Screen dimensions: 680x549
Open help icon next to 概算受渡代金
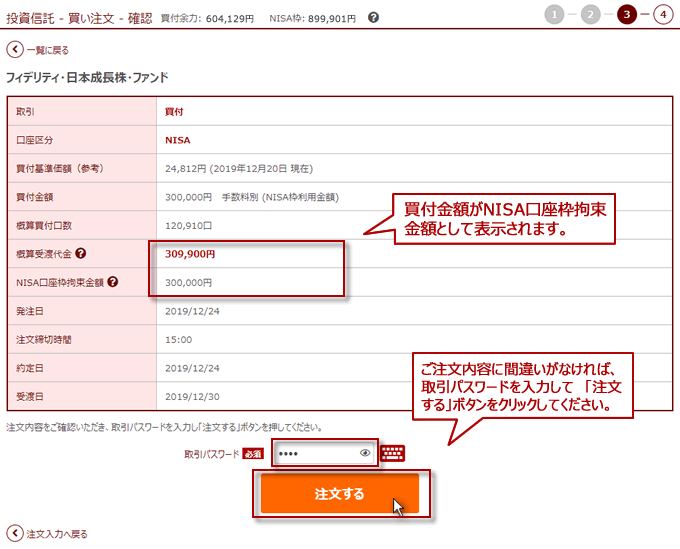(81, 253)
